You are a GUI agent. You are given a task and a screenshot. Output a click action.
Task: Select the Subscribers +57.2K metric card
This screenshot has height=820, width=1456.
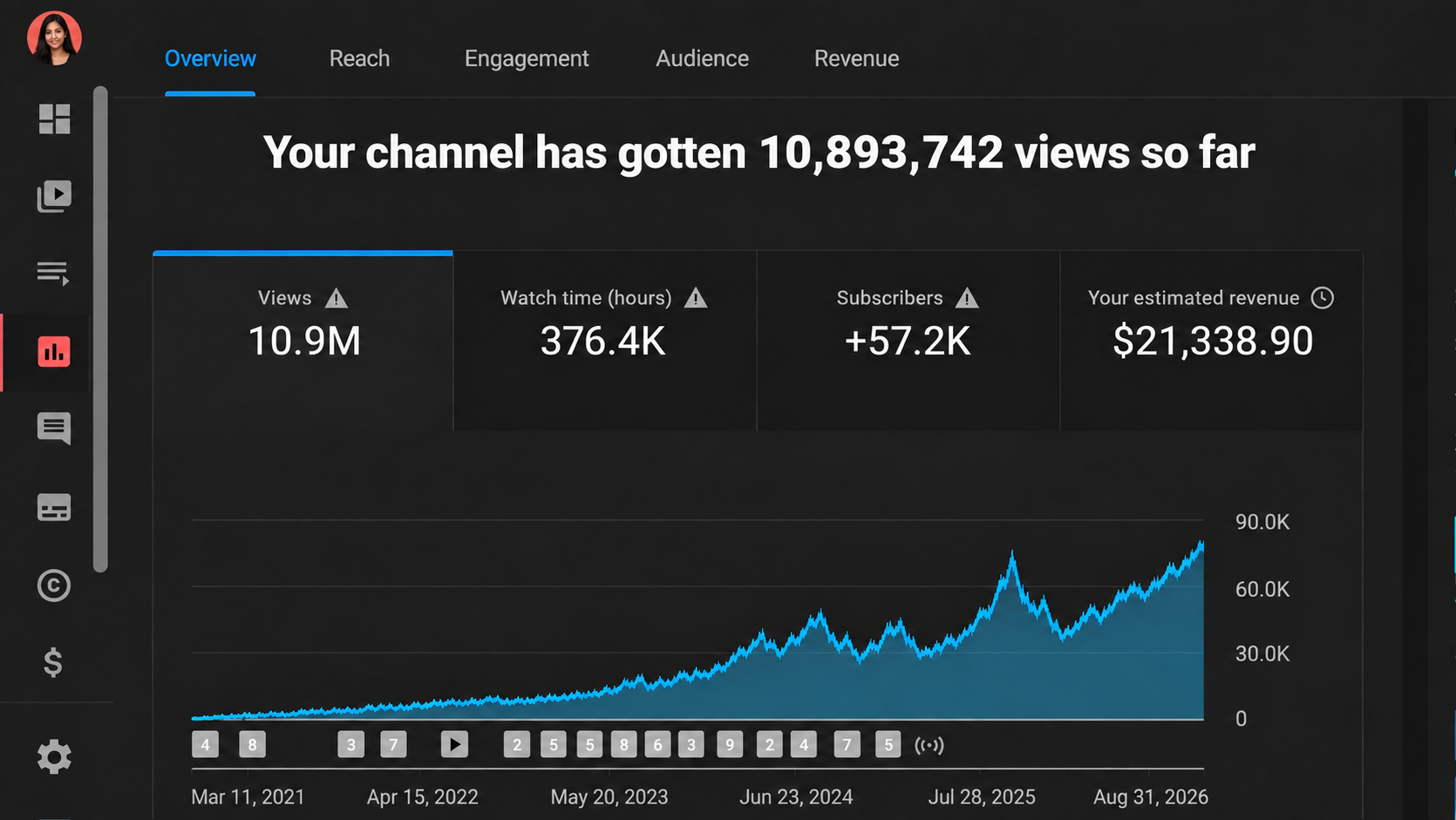click(908, 341)
